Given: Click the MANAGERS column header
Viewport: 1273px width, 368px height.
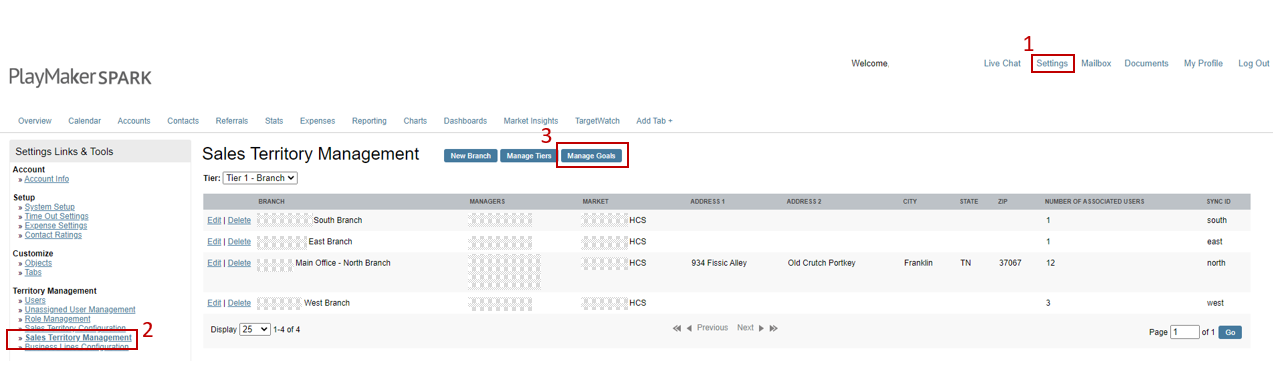Looking at the screenshot, I should coord(487,201).
